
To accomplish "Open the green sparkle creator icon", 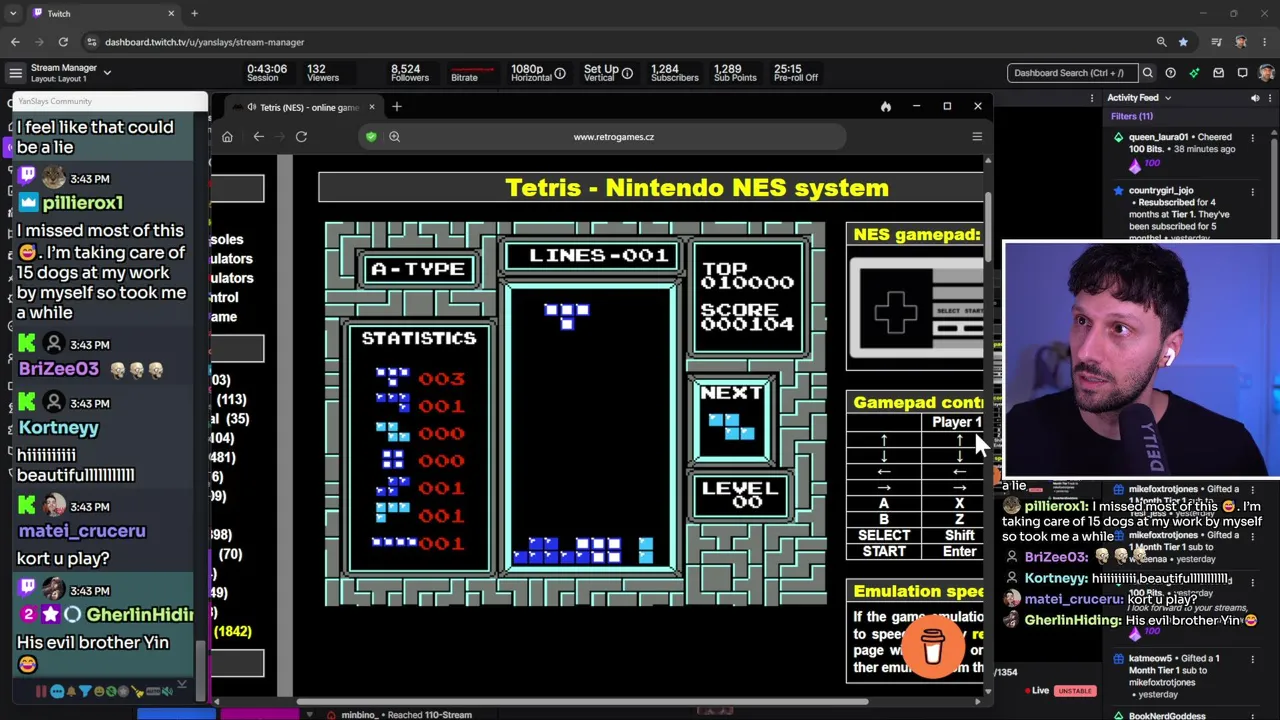I will coord(1194,73).
